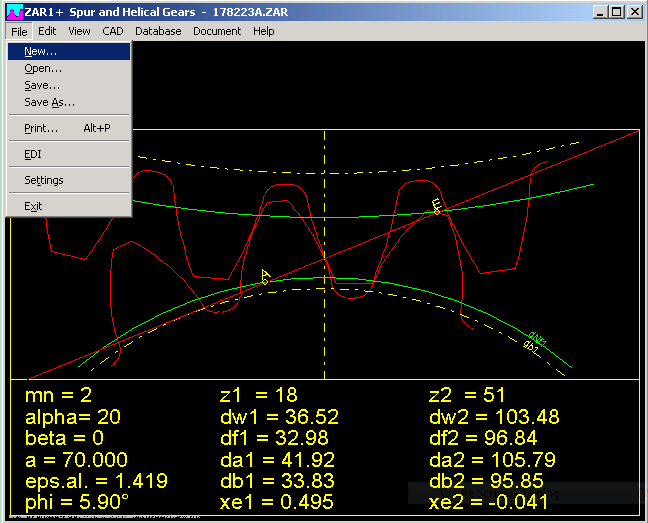Click the 'db1 = 33.83' value

pyautogui.click(x=277, y=481)
